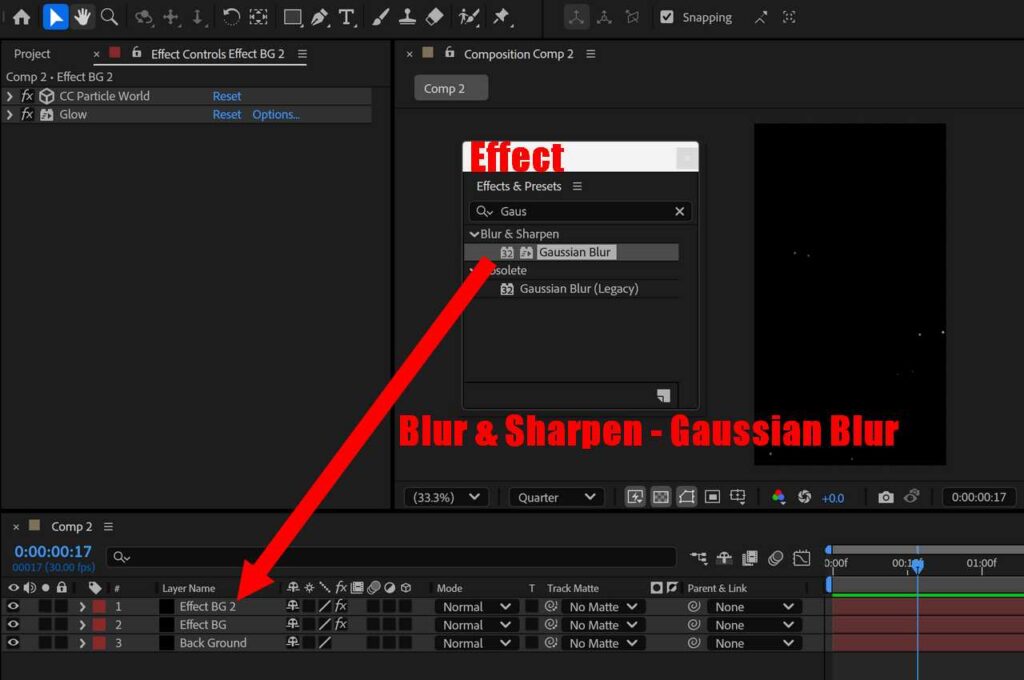Image resolution: width=1024 pixels, height=680 pixels.
Task: Expand the Glow effect properties
Action: pos(9,114)
